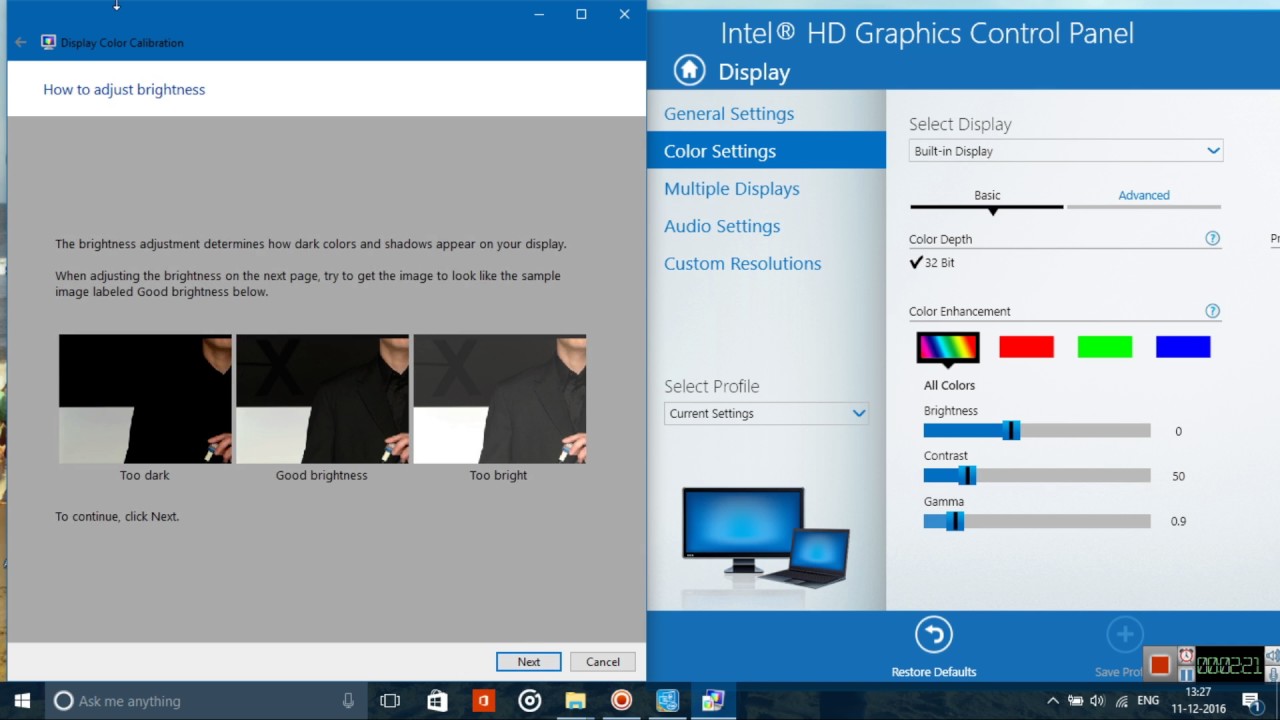Select the red color channel swatch
Image resolution: width=1280 pixels, height=720 pixels.
click(1026, 347)
